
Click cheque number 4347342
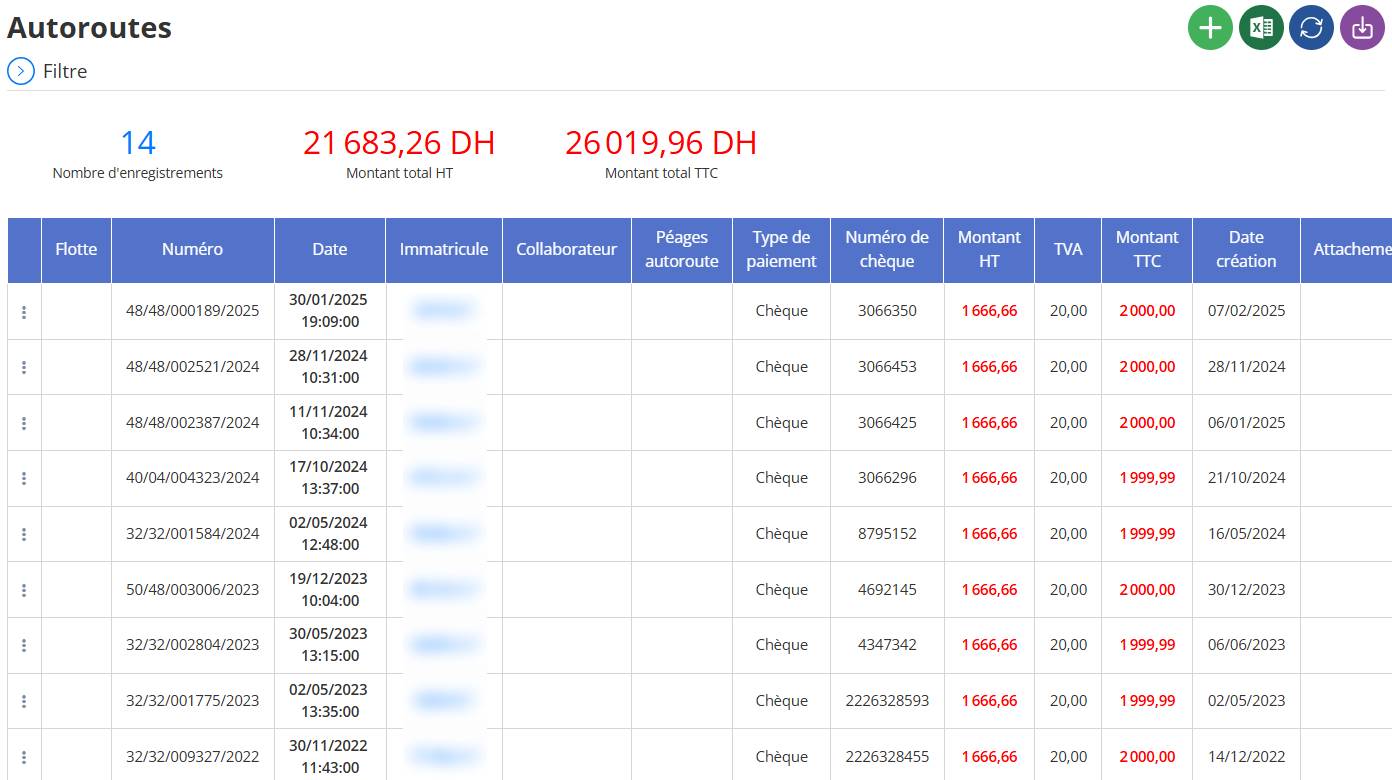point(887,645)
